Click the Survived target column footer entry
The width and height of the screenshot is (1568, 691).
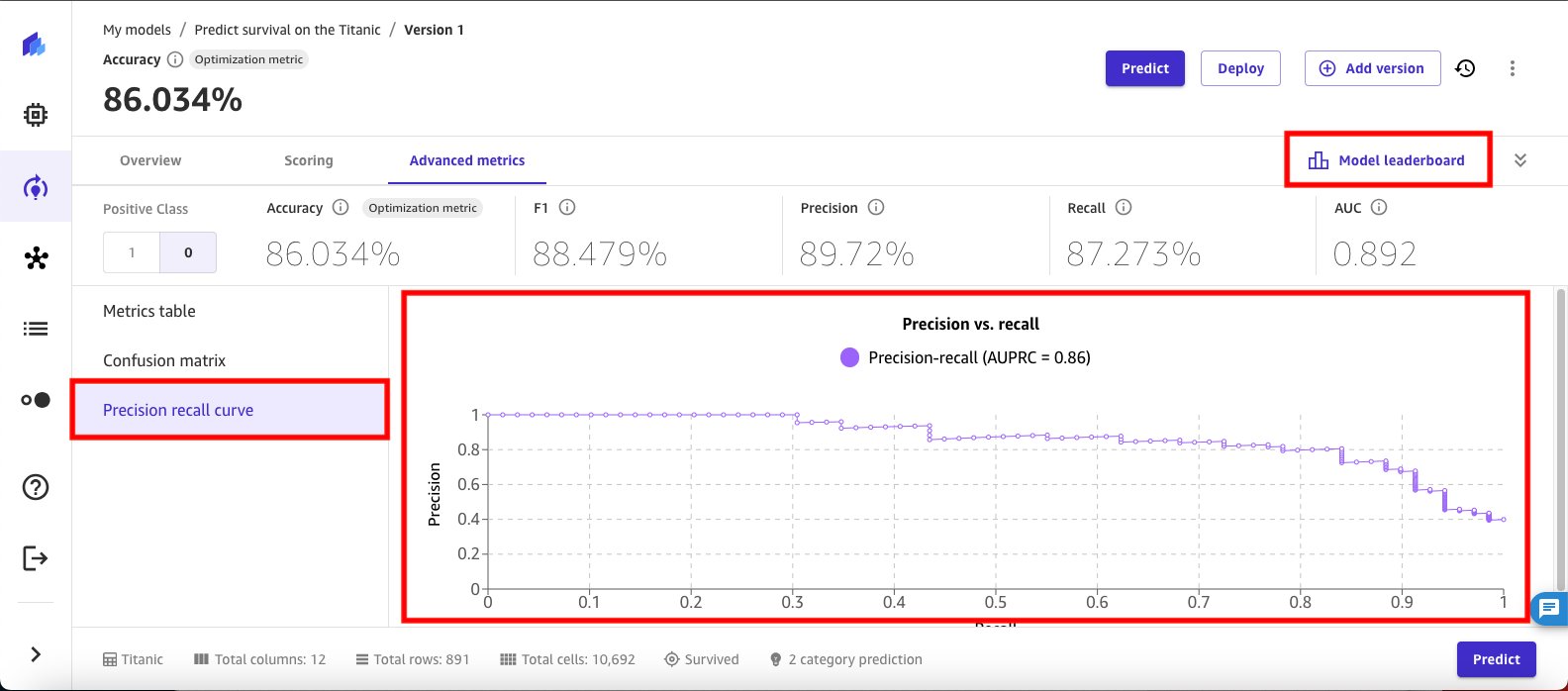pyautogui.click(x=702, y=659)
